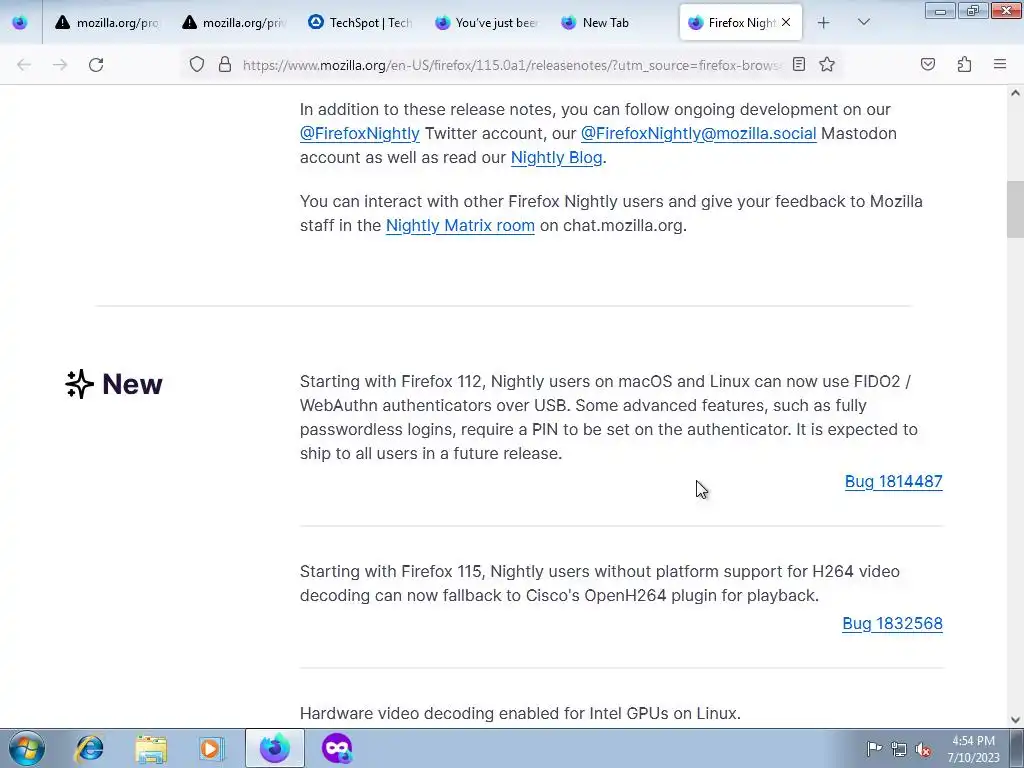Screen dimensions: 1024x768
Task: Open tracking protection shield panel
Action: [x=197, y=64]
